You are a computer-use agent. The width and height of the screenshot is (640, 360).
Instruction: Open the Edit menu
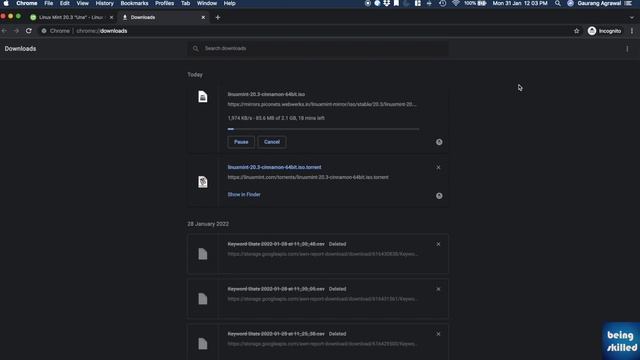(x=64, y=3)
